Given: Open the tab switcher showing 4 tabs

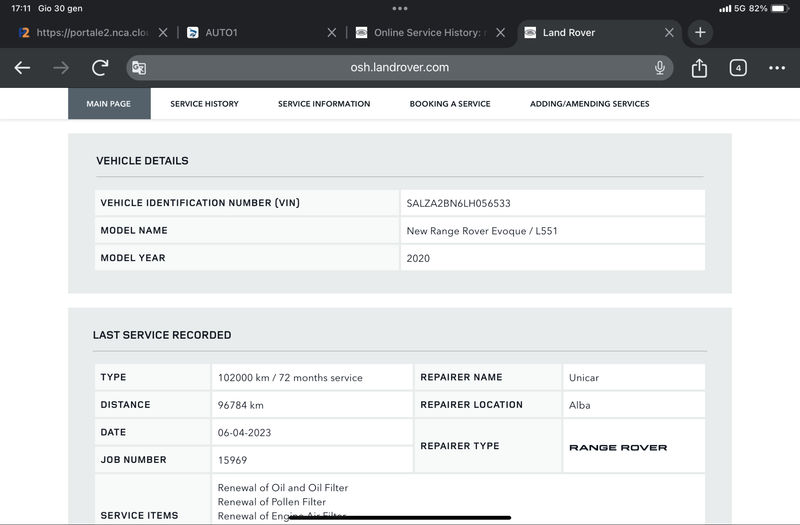Looking at the screenshot, I should click(x=738, y=67).
